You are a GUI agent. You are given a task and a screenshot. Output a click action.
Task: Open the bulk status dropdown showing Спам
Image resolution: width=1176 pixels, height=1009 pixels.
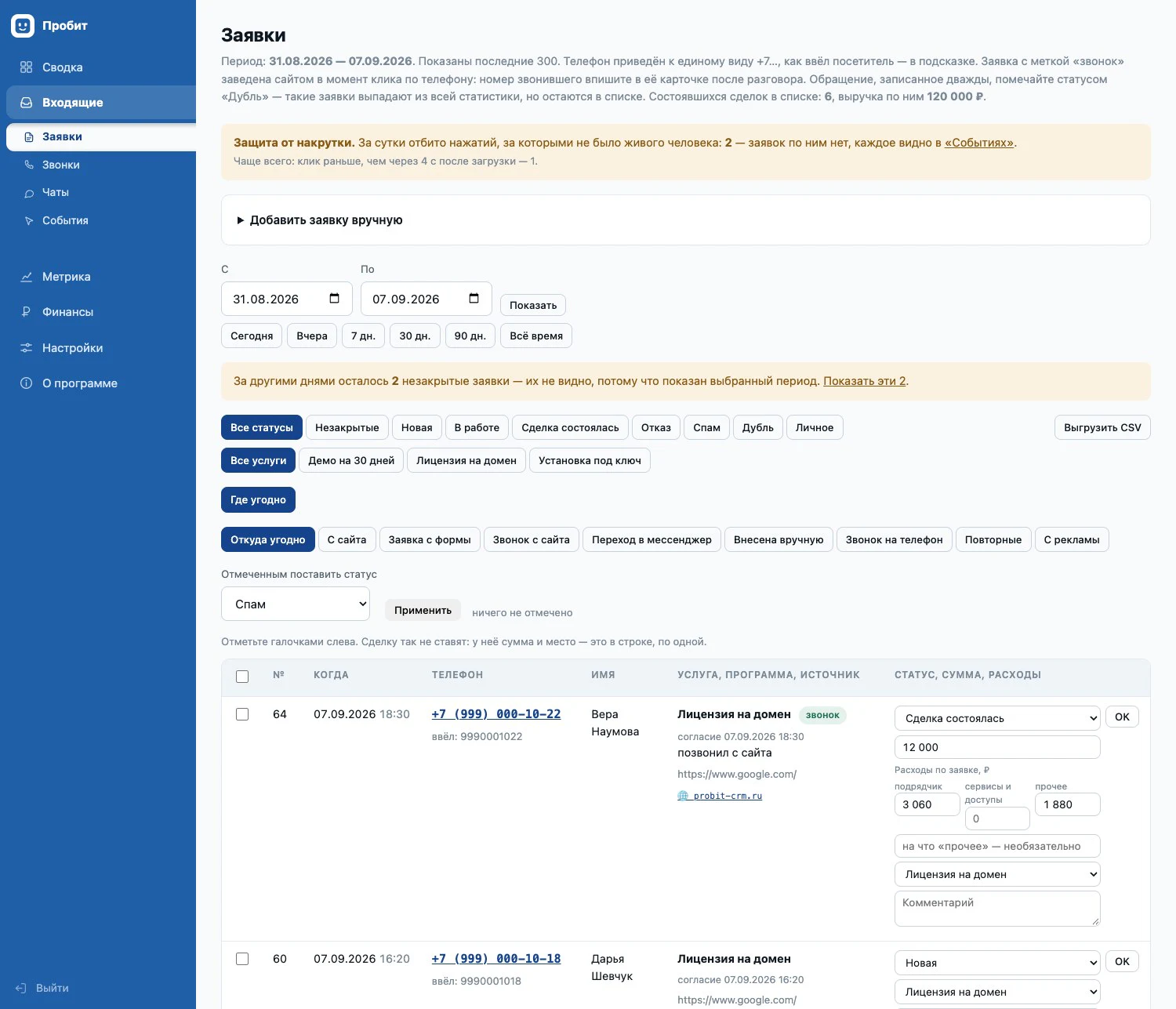[x=296, y=604]
